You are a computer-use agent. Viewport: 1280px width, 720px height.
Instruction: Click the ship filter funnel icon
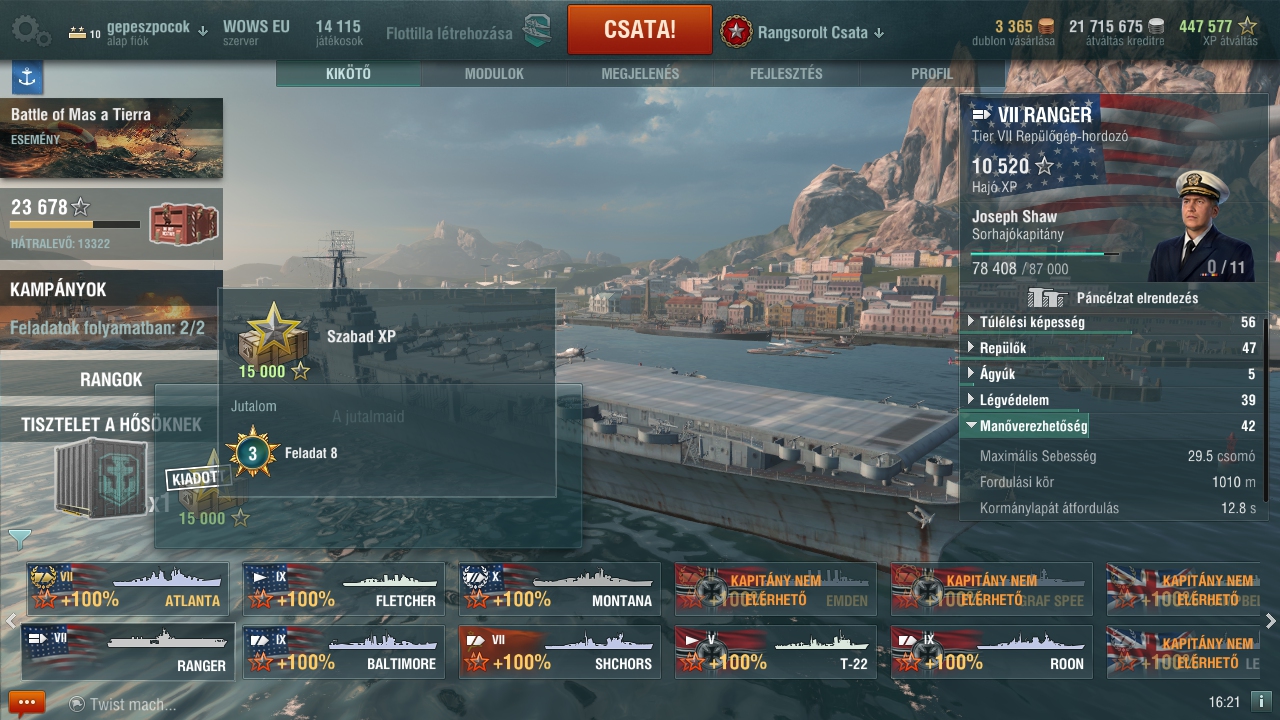pyautogui.click(x=19, y=540)
